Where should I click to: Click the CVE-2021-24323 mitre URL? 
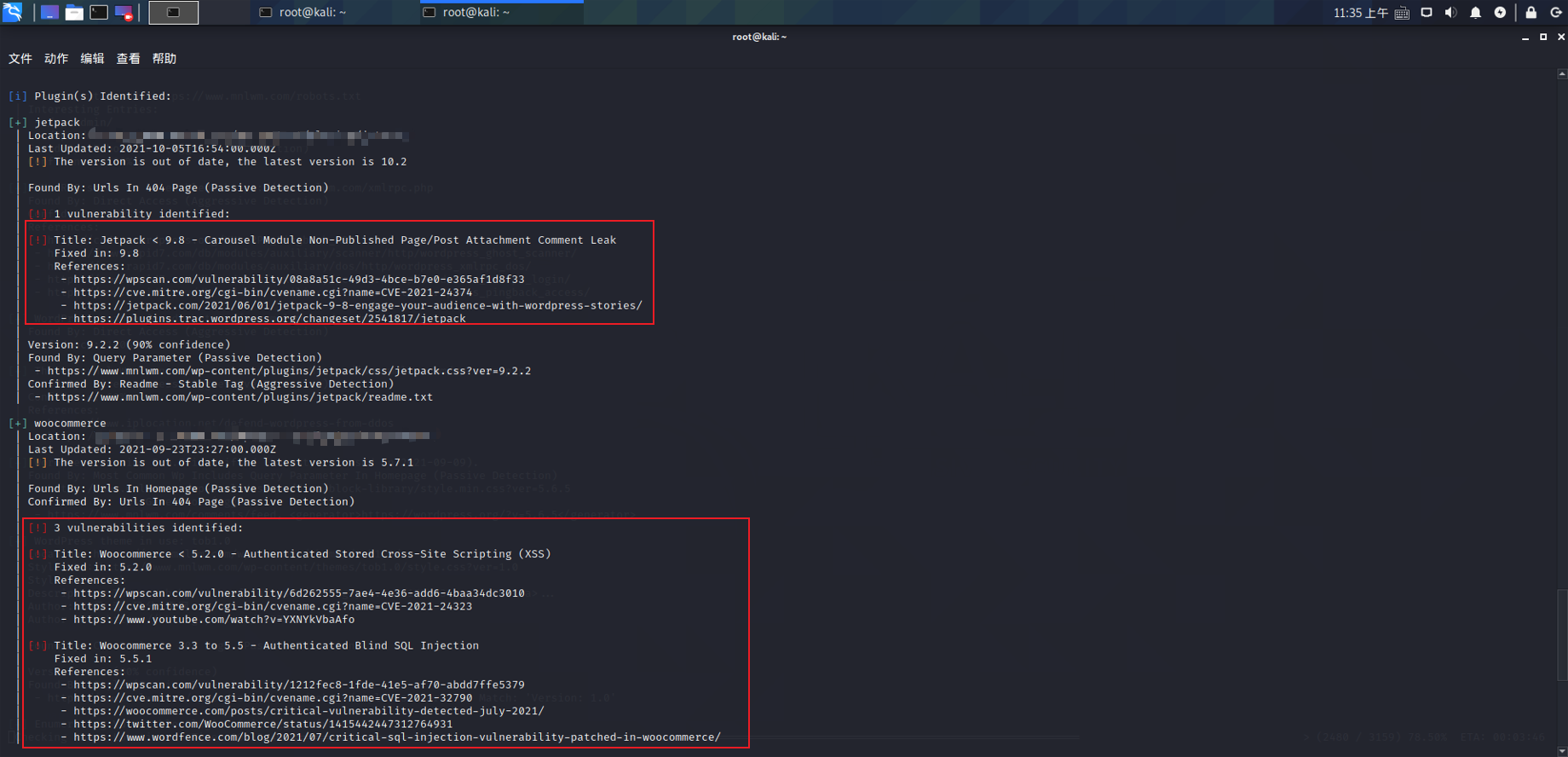273,607
